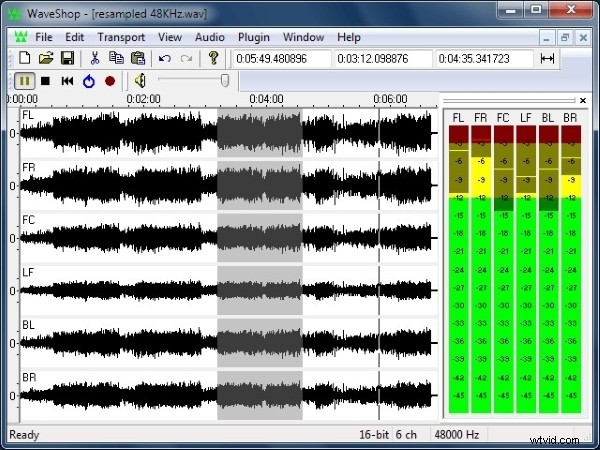Select the BL channel waveform label
600x450 pixels.
tap(28, 324)
